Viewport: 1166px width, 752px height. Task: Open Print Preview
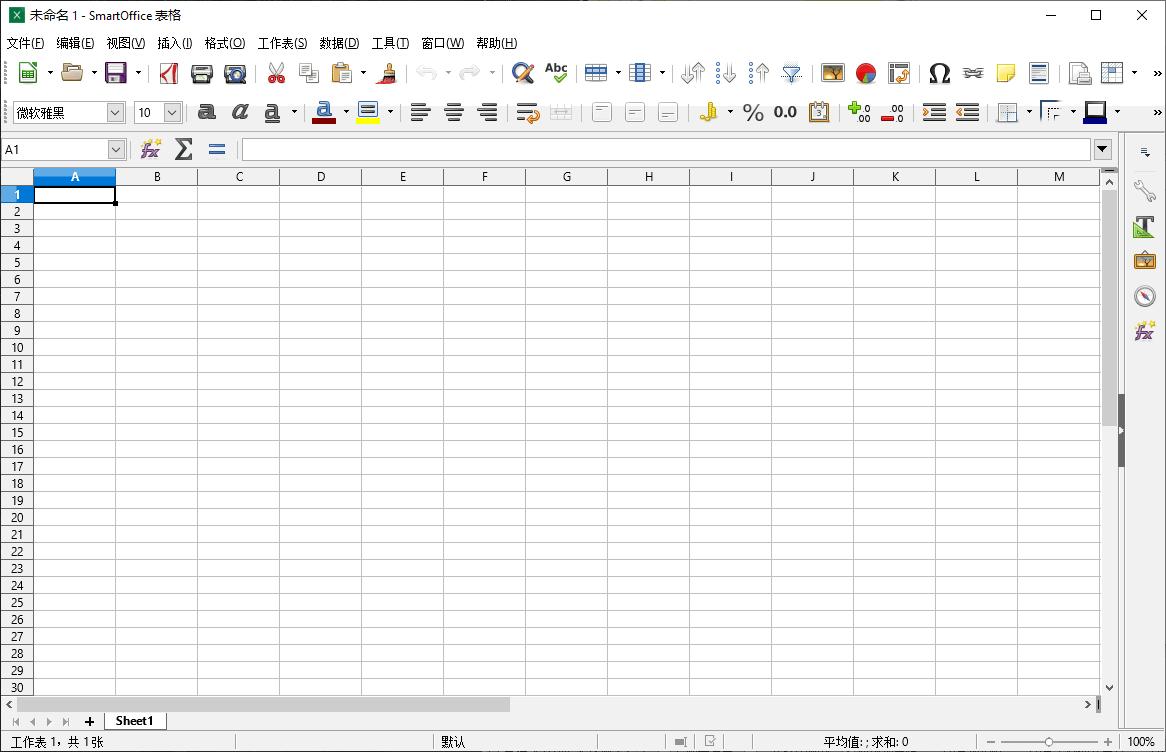pyautogui.click(x=235, y=73)
